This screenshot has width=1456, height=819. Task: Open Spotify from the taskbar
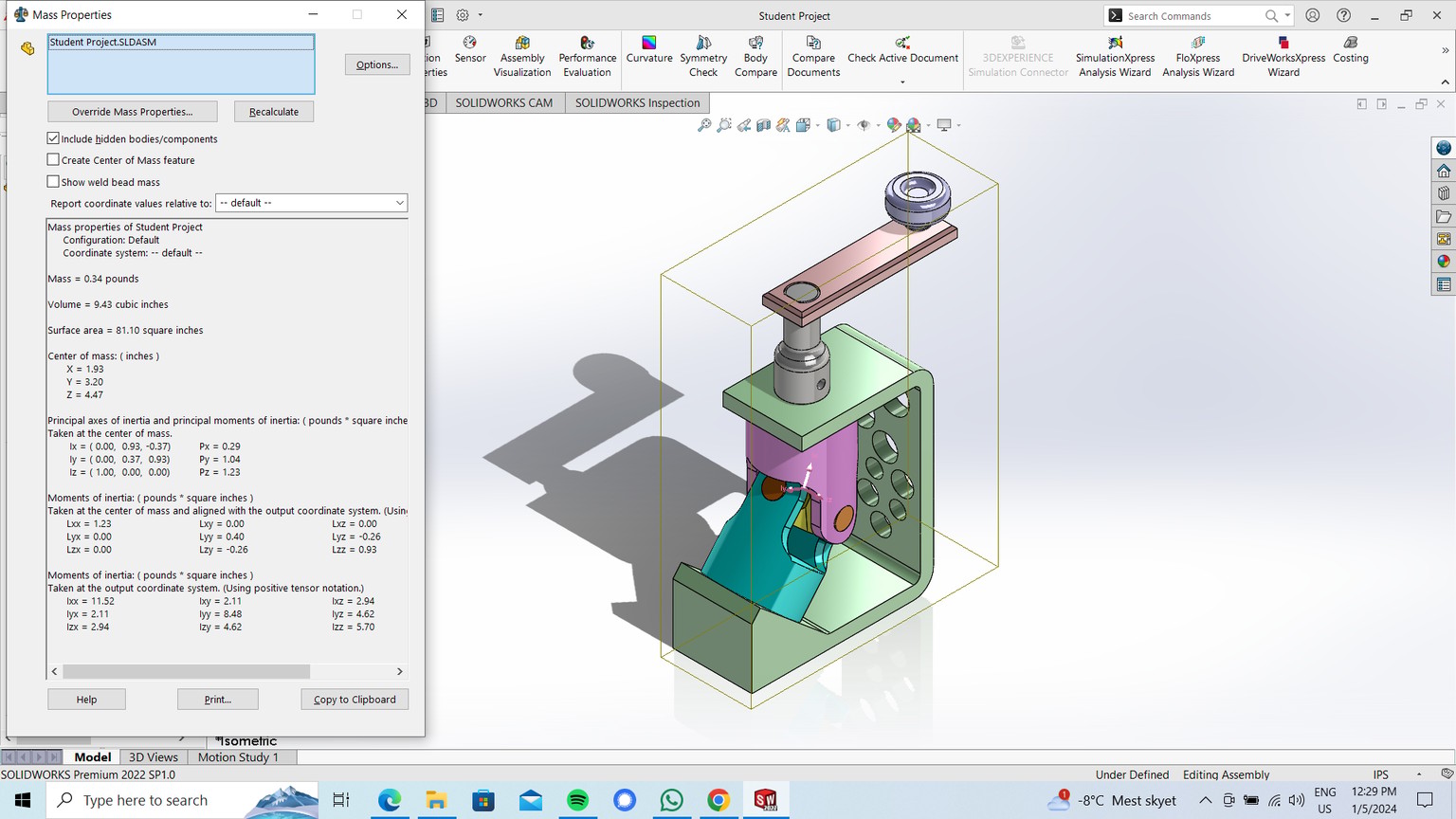(577, 801)
